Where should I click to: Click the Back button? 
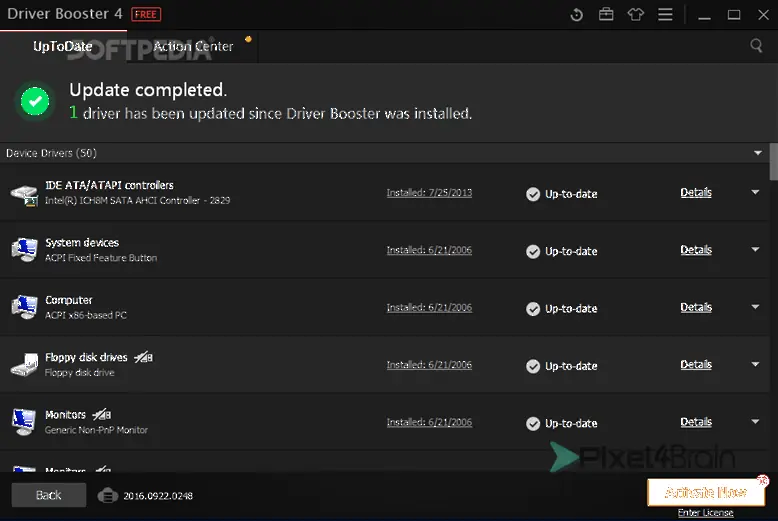click(x=49, y=495)
